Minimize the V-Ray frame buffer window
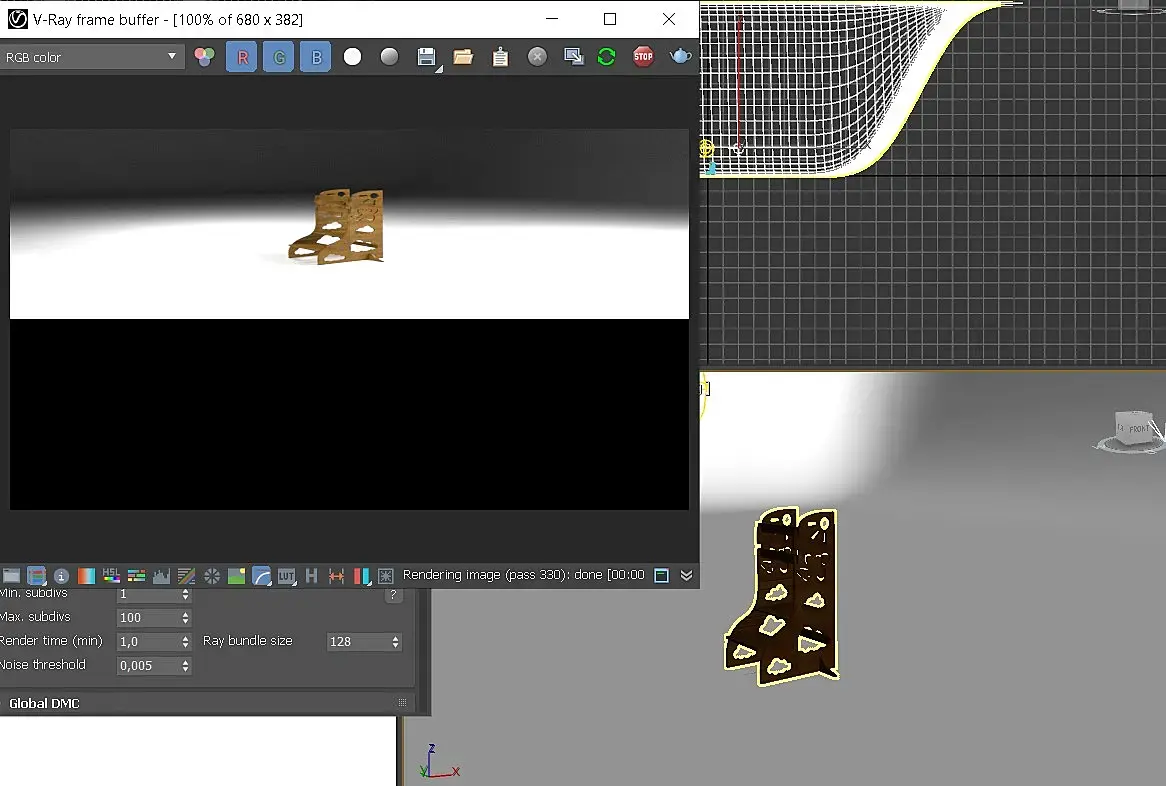1166x786 pixels. (552, 19)
